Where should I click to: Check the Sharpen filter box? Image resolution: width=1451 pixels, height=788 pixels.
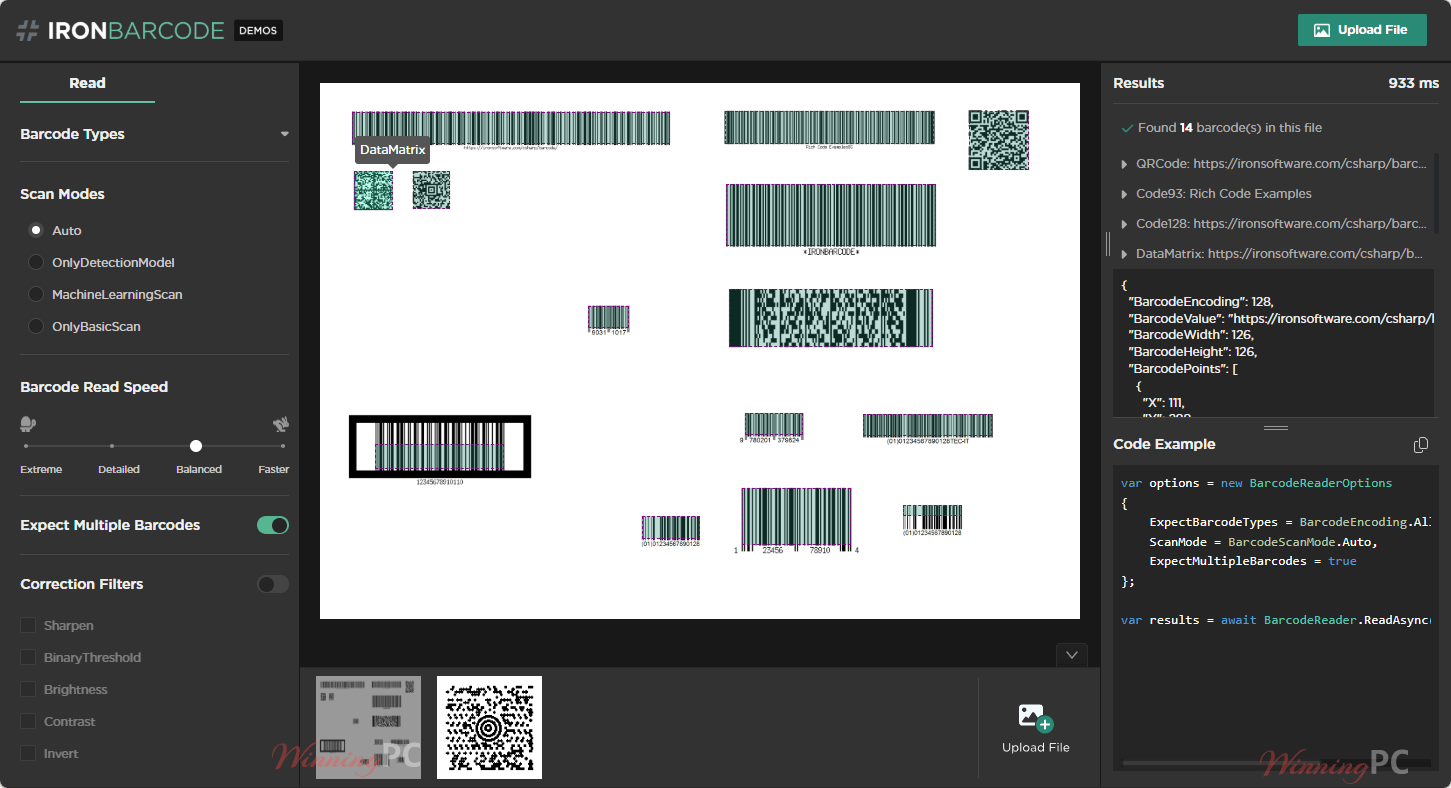coord(28,626)
